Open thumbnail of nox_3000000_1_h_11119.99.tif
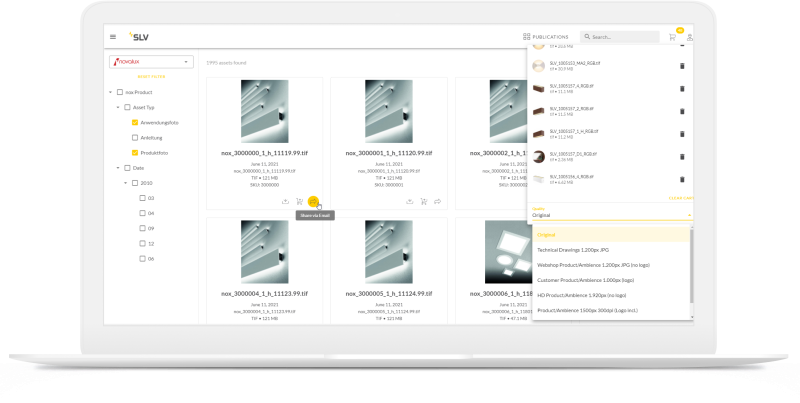This screenshot has width=800, height=403. click(x=264, y=111)
